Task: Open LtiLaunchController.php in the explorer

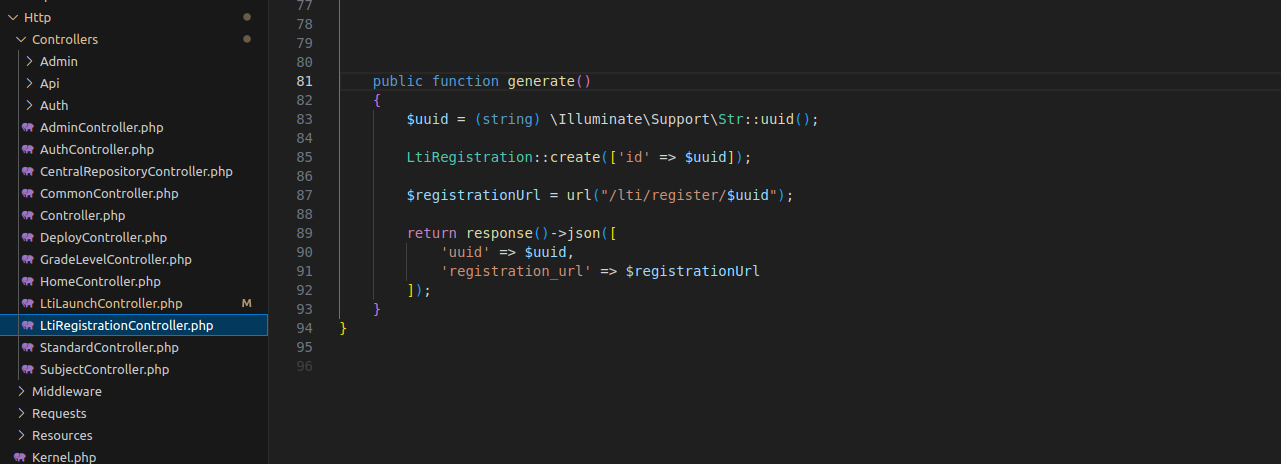Action: coord(111,304)
